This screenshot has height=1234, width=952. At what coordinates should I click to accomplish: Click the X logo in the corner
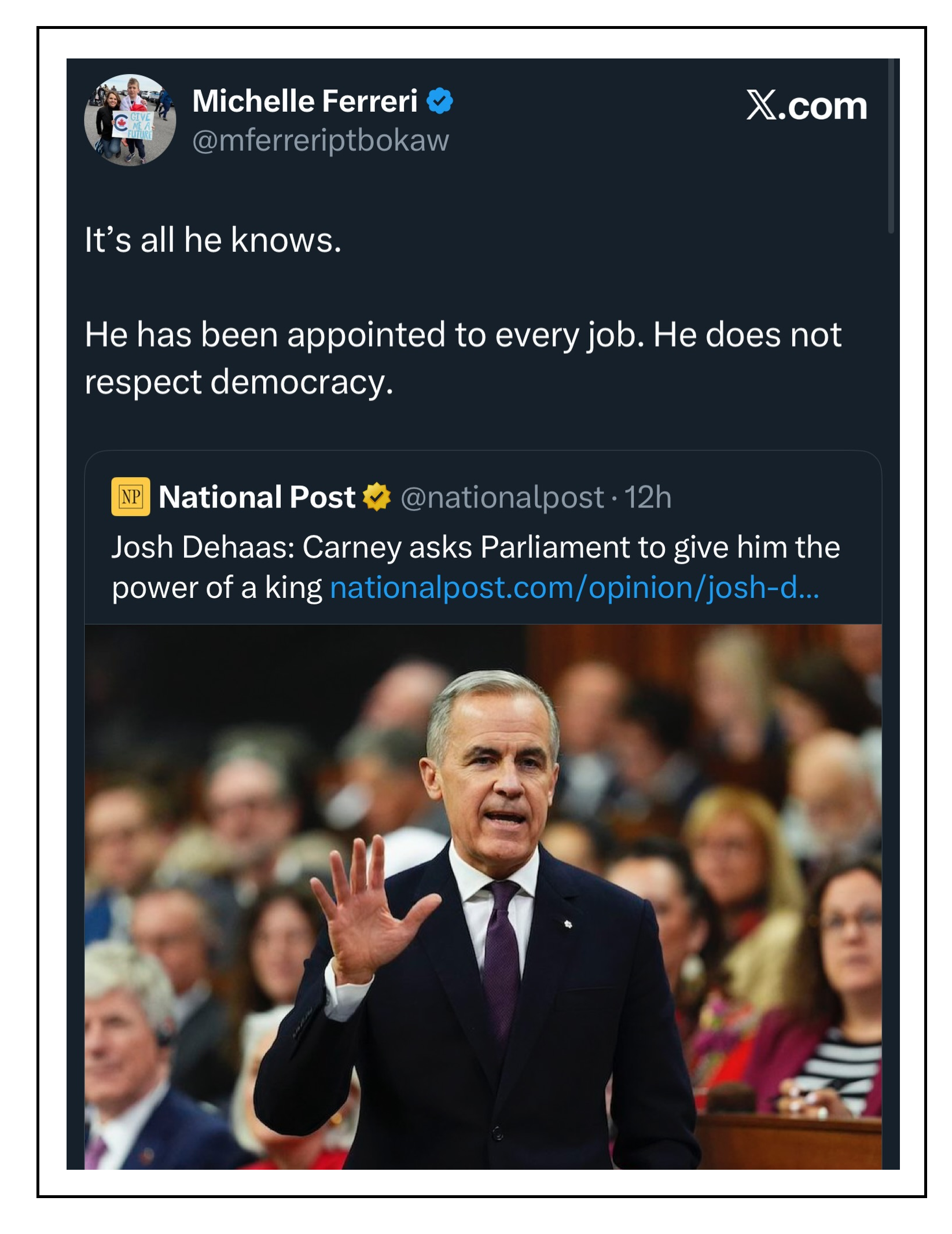761,105
